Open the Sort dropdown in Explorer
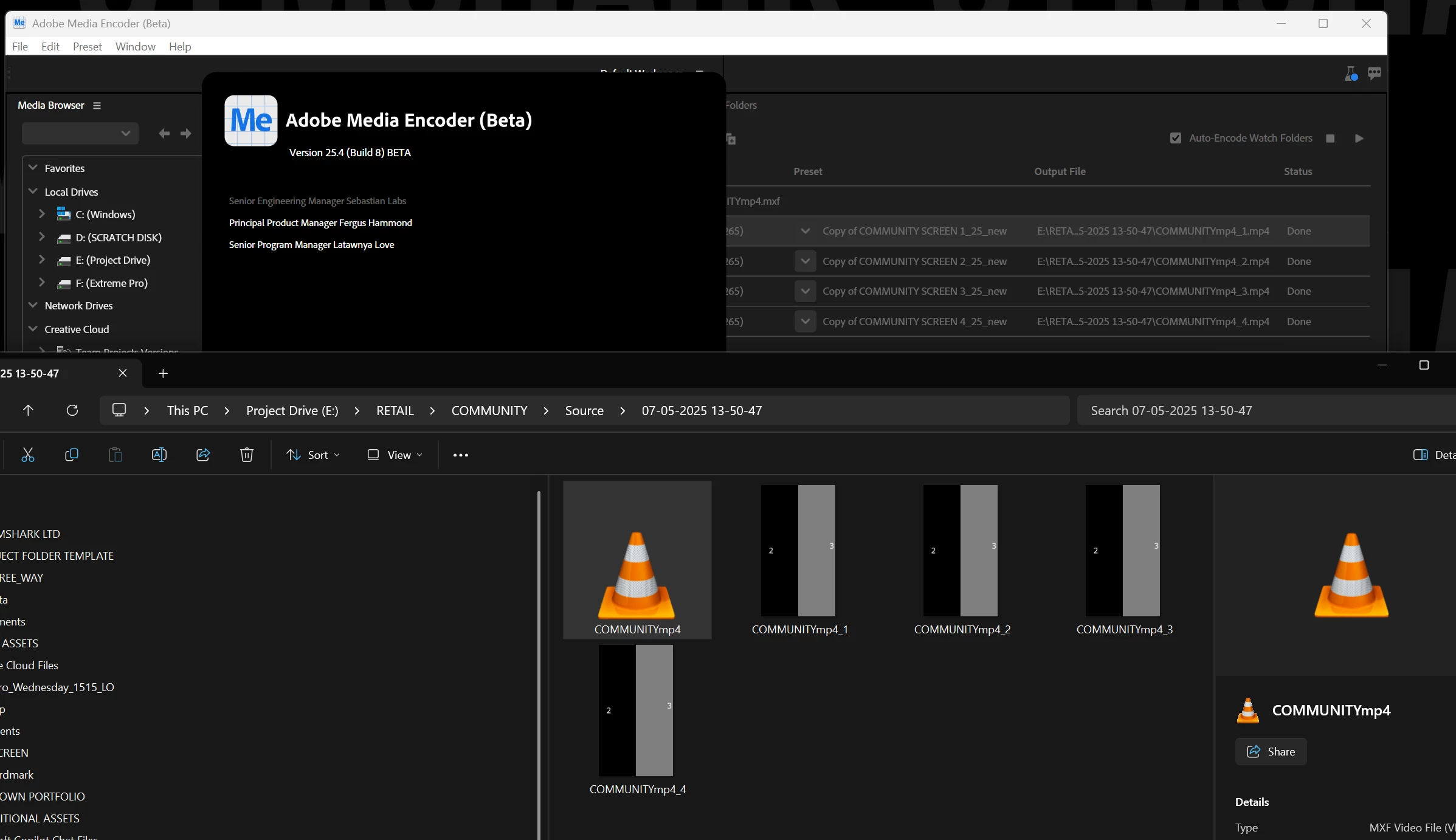1456x840 pixels. click(314, 455)
